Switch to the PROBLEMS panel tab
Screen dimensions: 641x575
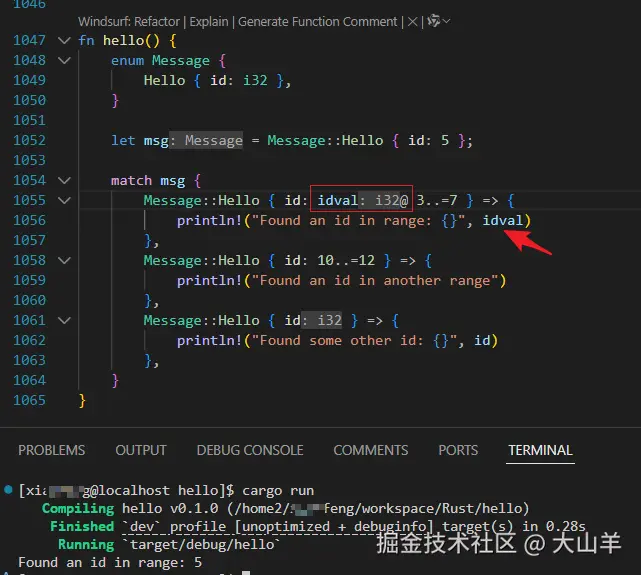pyautogui.click(x=51, y=450)
